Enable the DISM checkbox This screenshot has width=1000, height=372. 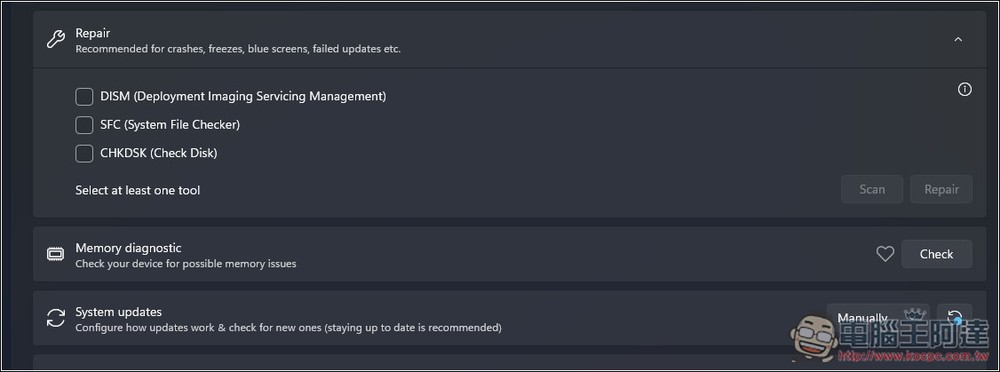(x=84, y=96)
